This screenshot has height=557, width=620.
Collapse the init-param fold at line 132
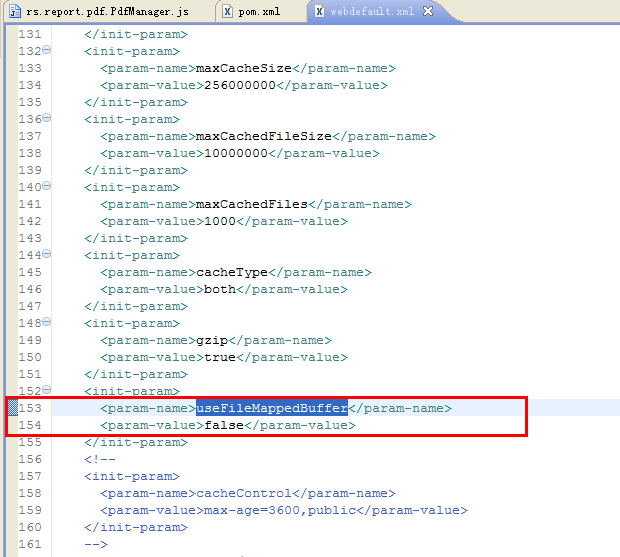pyautogui.click(x=46, y=50)
